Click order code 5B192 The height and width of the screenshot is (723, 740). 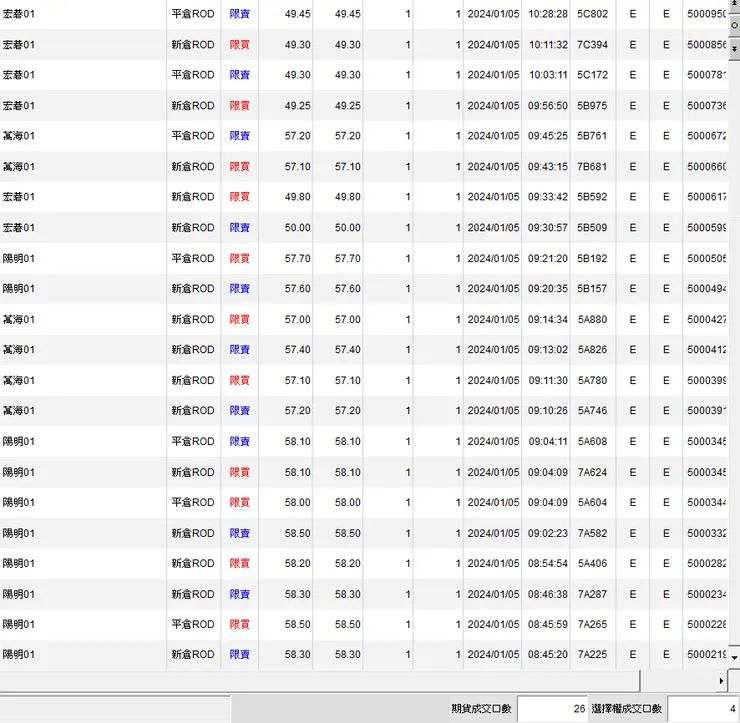coord(592,259)
